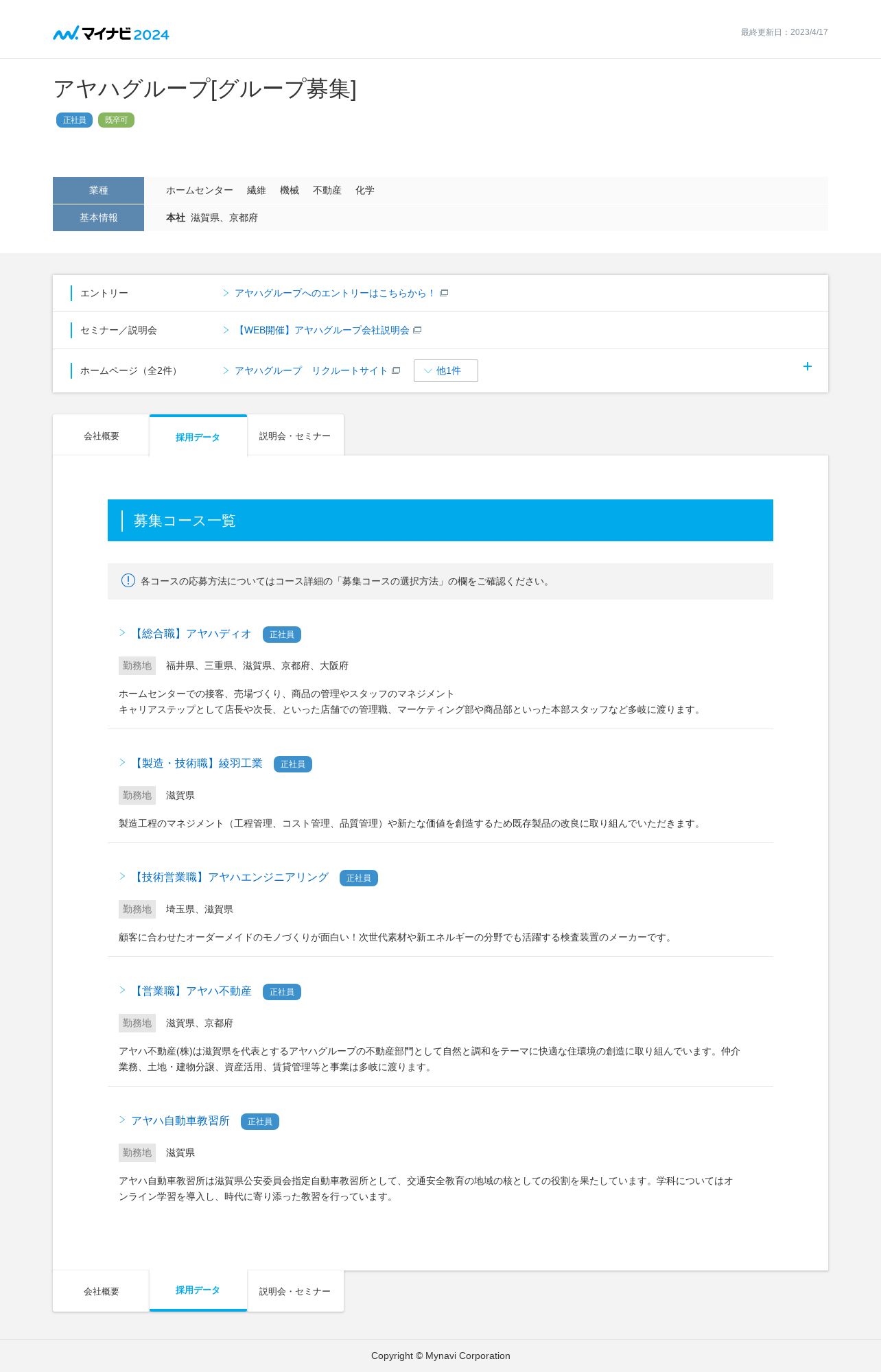Click 不動産 industry text
Viewport: 881px width, 1372px height.
(x=327, y=190)
